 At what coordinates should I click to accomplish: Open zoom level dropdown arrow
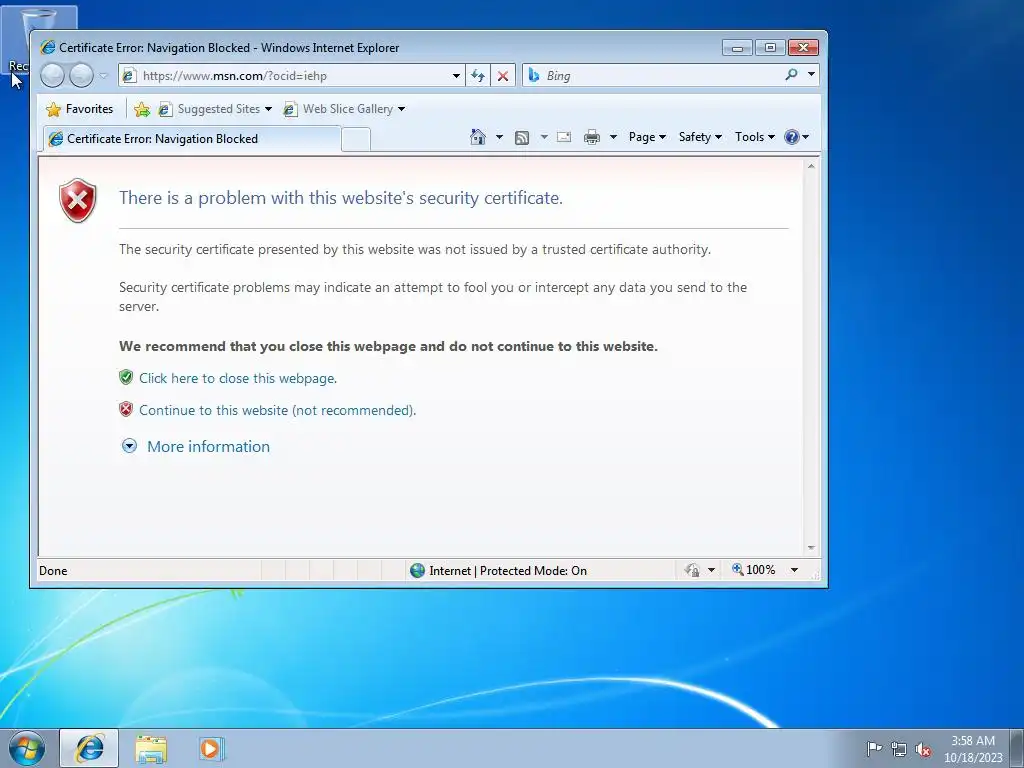coord(794,570)
